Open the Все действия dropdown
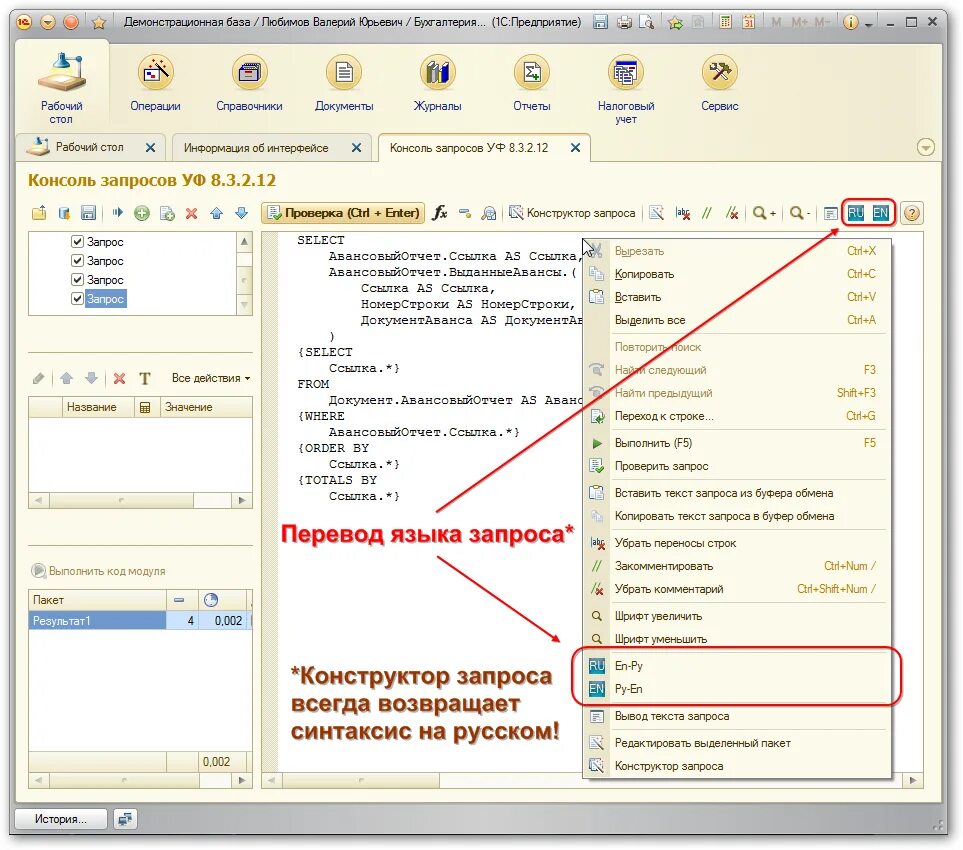Viewport: 963px width, 850px height. 211,378
